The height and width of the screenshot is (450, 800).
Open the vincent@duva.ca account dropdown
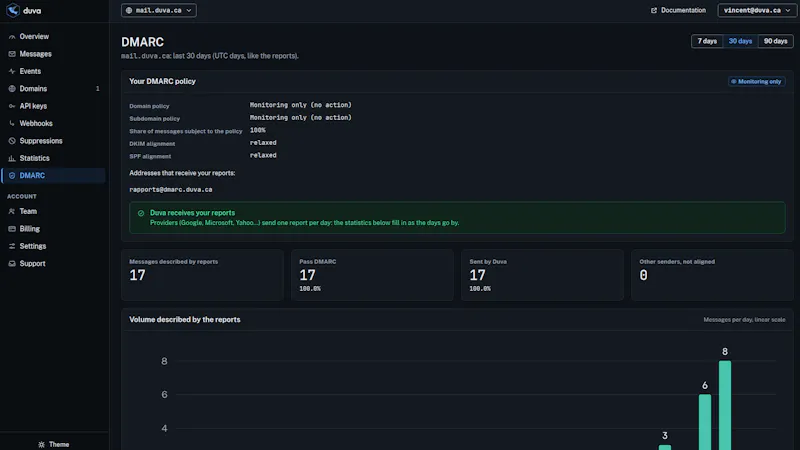click(756, 10)
